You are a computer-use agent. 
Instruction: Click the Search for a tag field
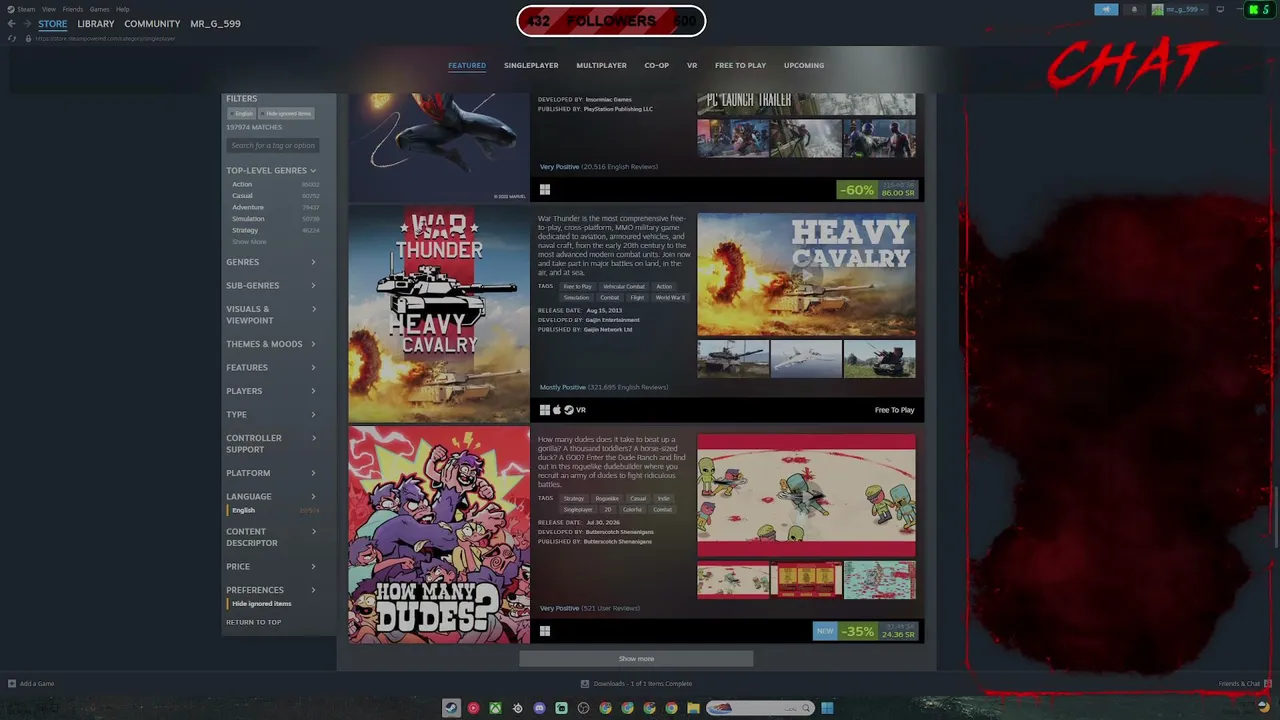click(x=273, y=146)
